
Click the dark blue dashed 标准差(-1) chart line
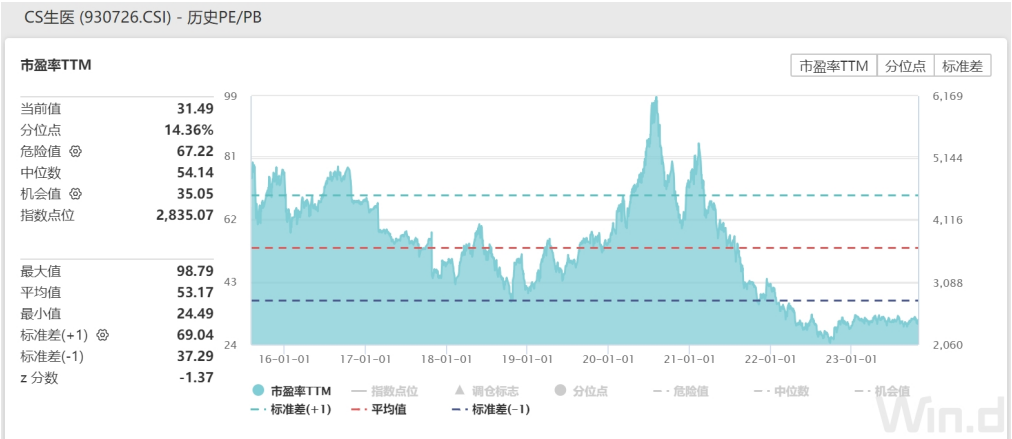(x=584, y=301)
